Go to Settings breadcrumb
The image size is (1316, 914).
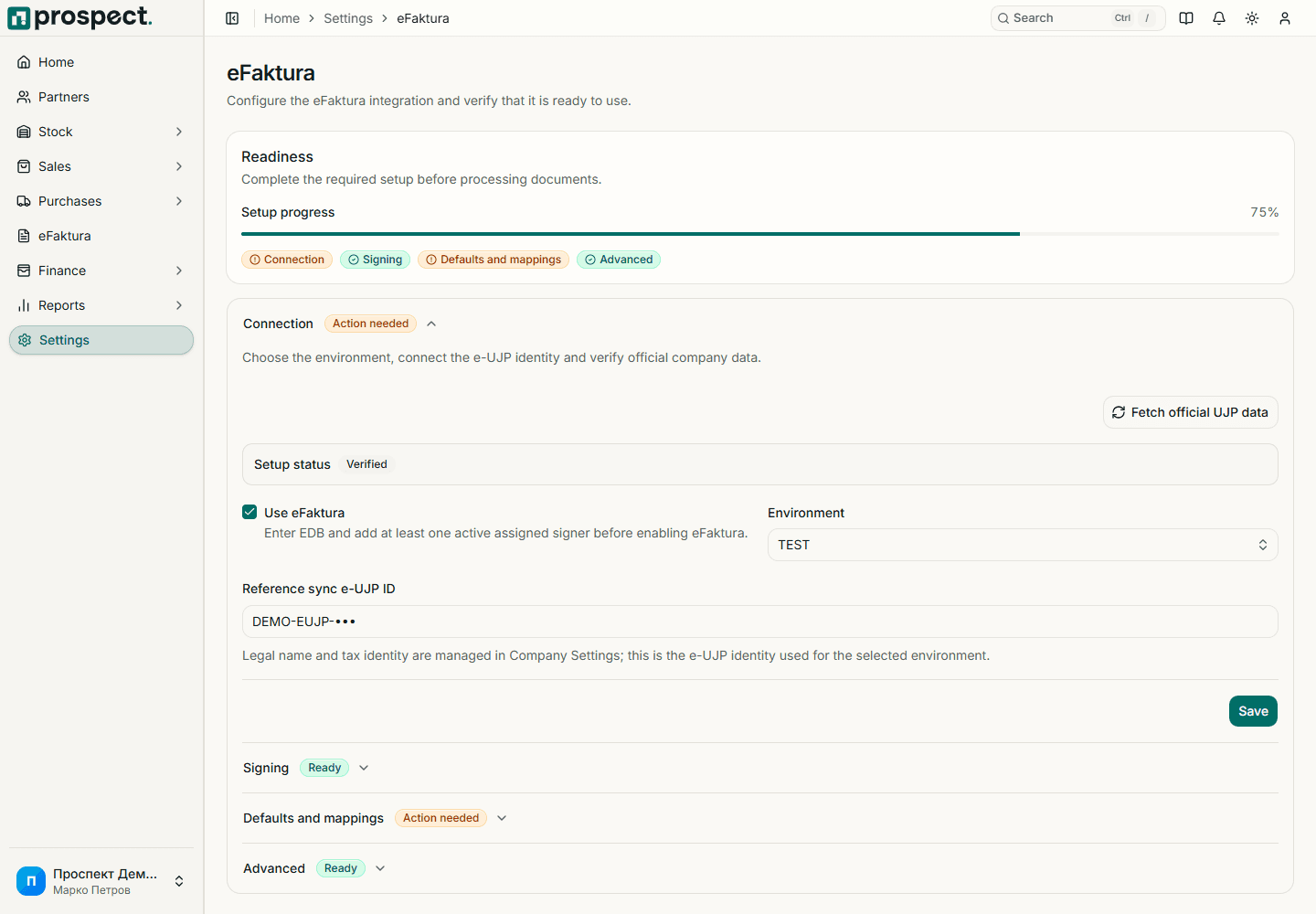(x=348, y=18)
